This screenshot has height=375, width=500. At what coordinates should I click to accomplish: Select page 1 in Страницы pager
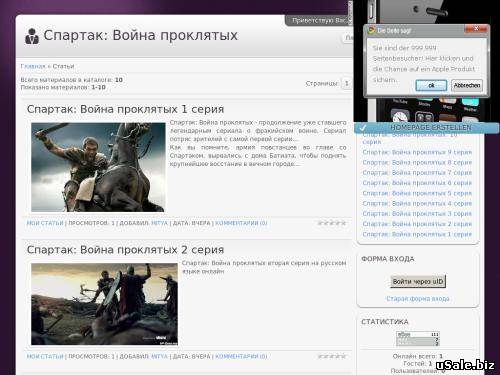346,83
